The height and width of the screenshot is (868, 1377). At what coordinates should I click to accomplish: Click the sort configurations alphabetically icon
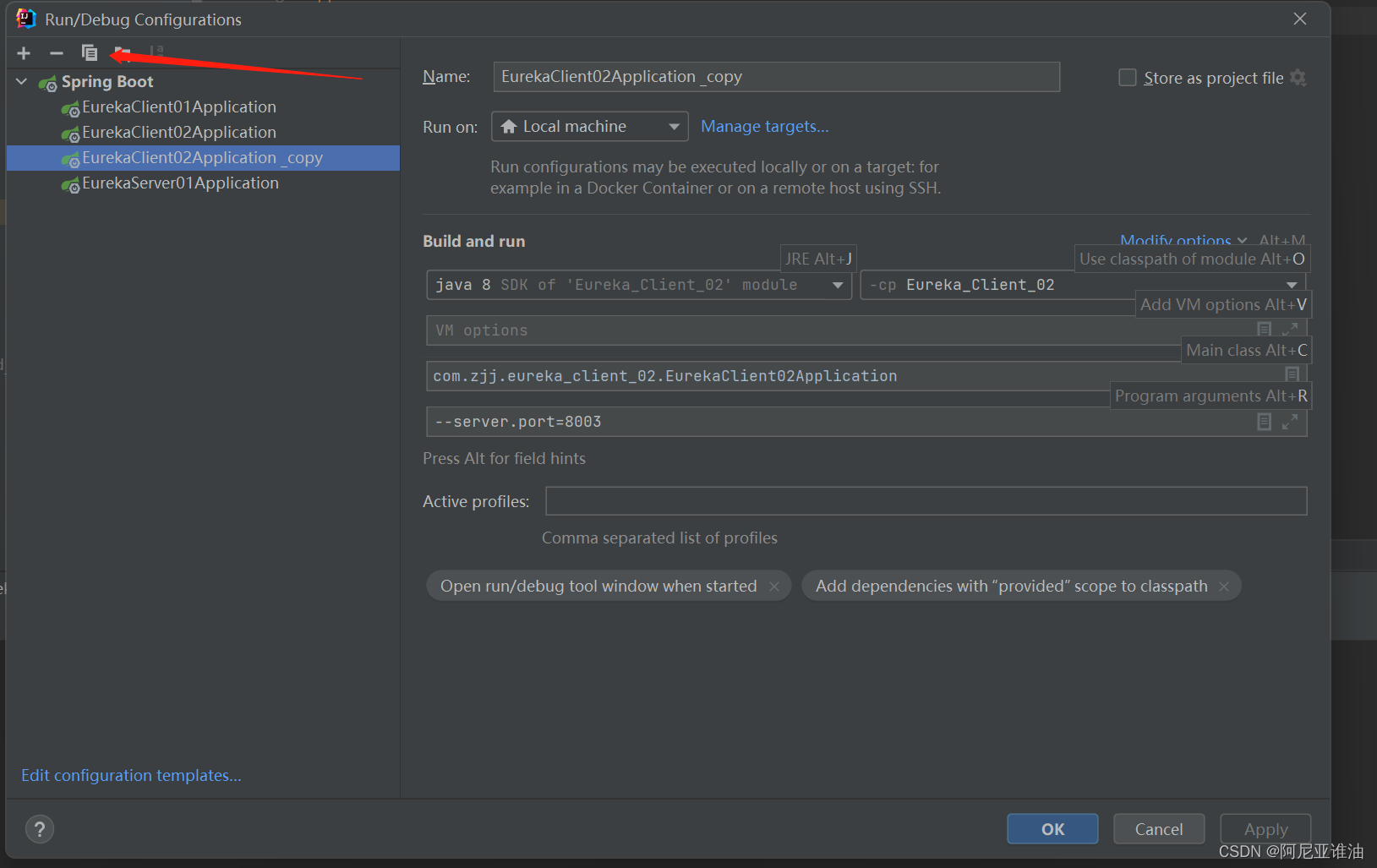coord(156,52)
